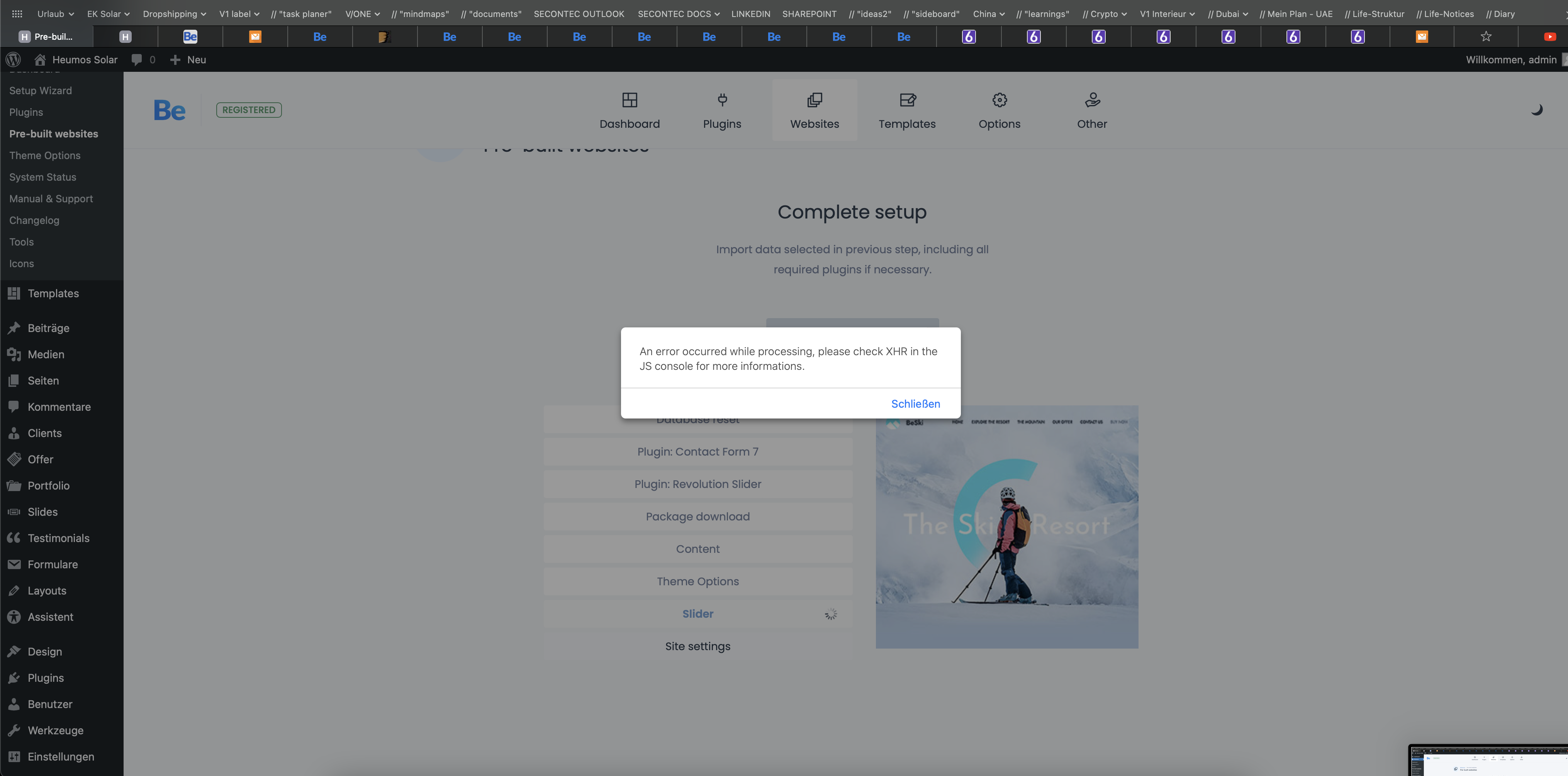The height and width of the screenshot is (776, 1568).
Task: Expand Crypto bookmarks folder
Action: point(1104,14)
